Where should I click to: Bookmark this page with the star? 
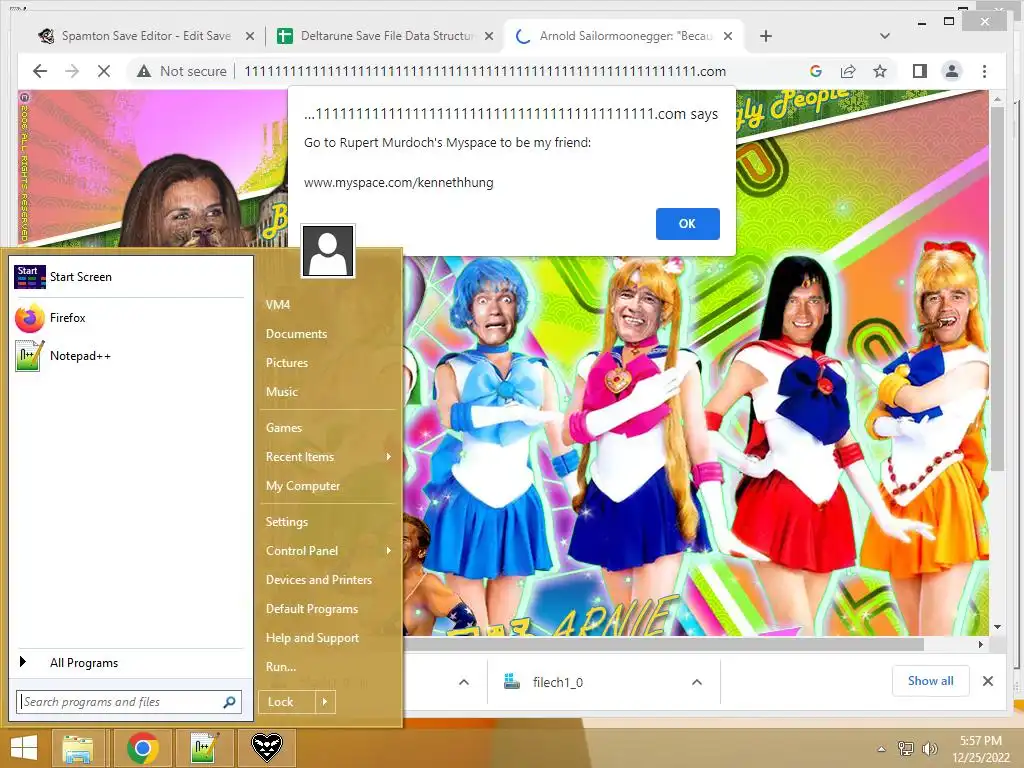point(880,71)
